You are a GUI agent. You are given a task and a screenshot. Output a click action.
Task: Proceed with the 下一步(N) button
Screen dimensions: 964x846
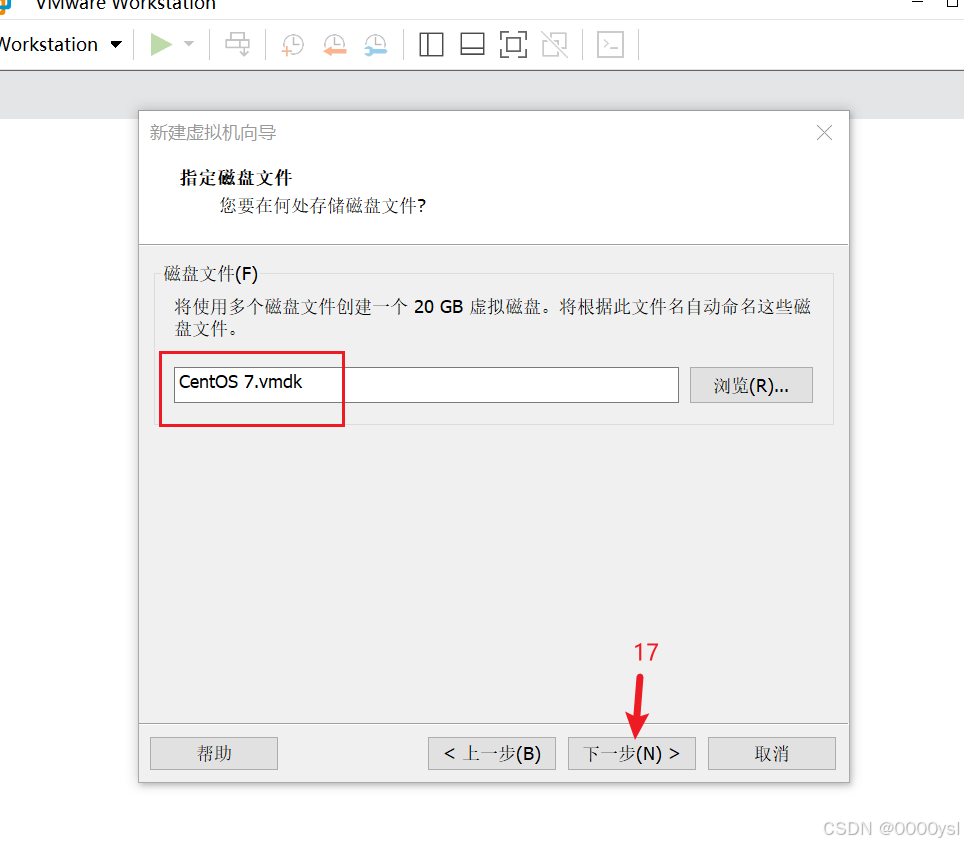631,753
